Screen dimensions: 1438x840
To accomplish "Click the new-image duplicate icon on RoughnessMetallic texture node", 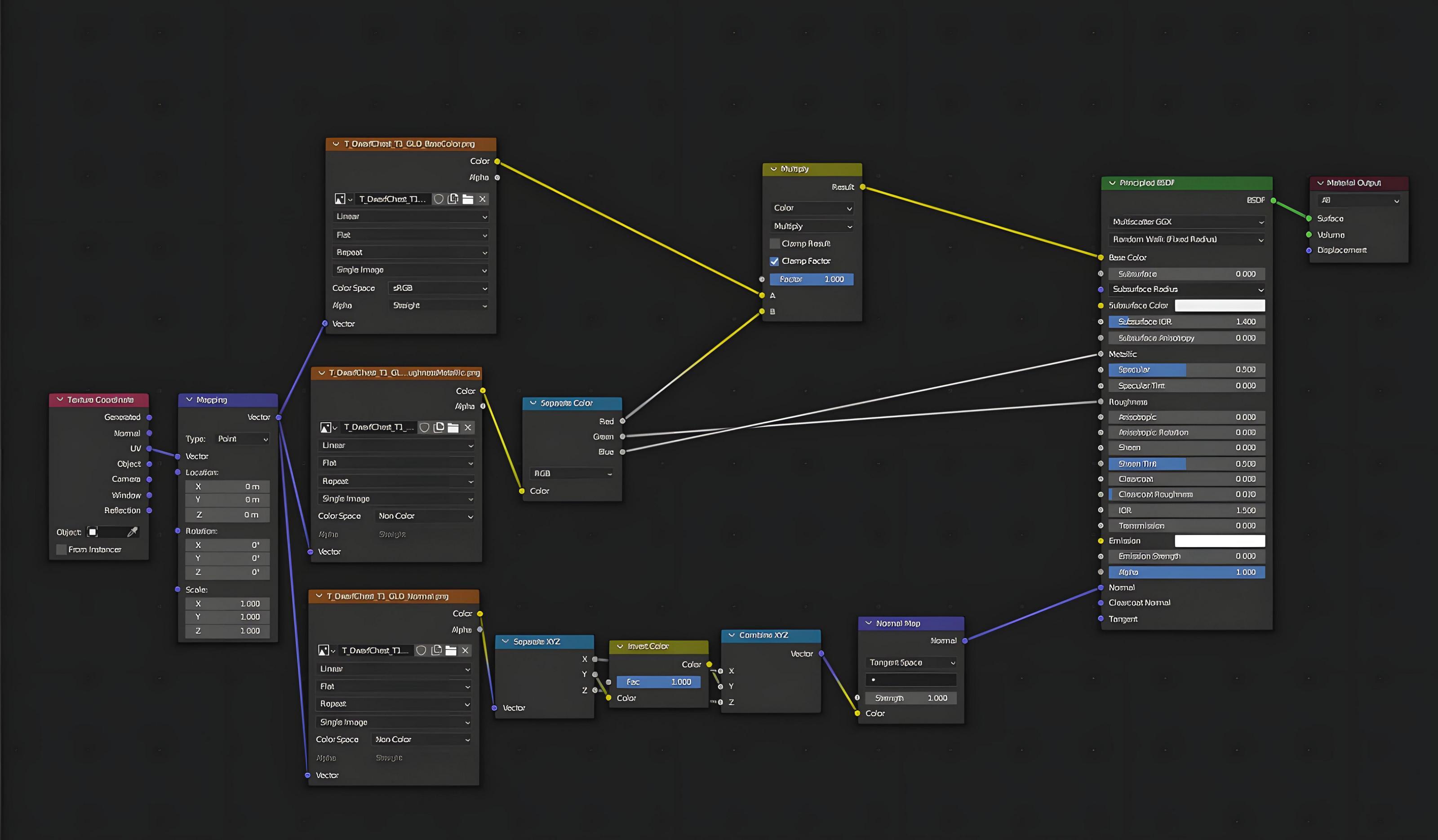I will pos(439,428).
